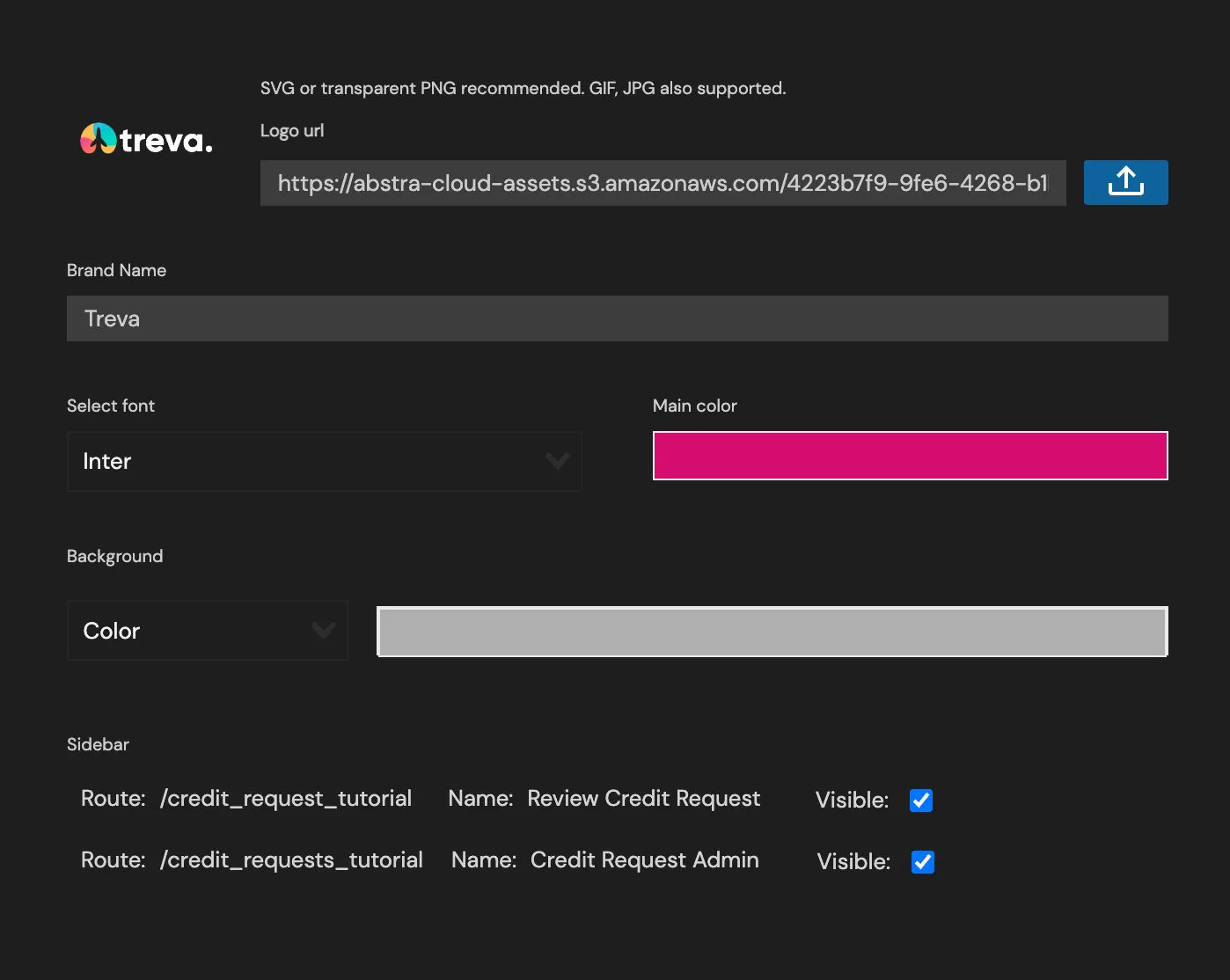The image size is (1230, 980).
Task: Click the gray Background color swatch
Action: click(x=772, y=631)
